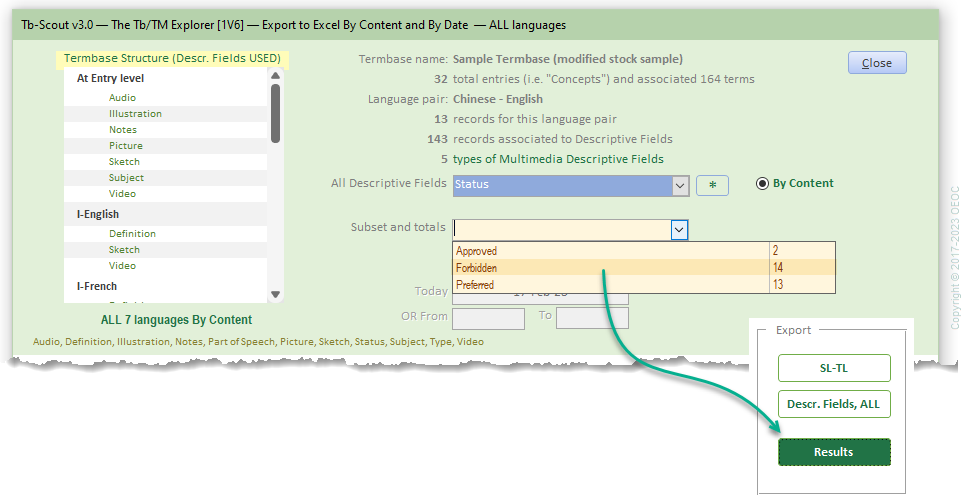Screen dimensions: 972x504
Task: Click the asterisk button beside Status field
Action: [x=712, y=185]
